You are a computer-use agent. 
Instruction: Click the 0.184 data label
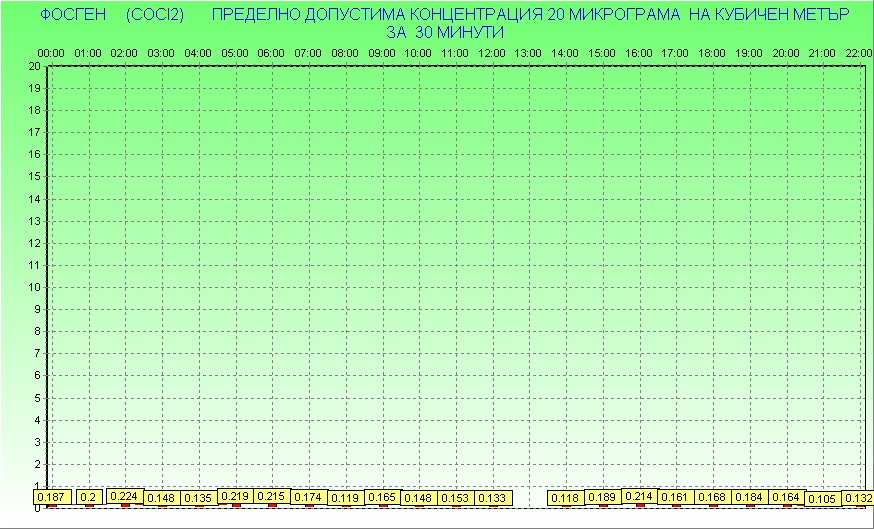[x=750, y=497]
